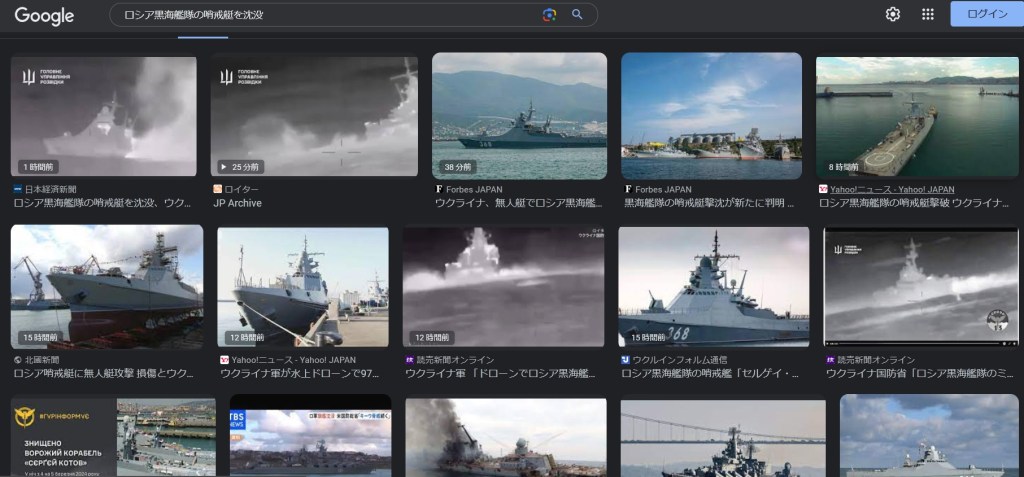
Task: Click the Yahoo!ニュース - Yahoo! JAPAN source link
Action: [x=892, y=189]
